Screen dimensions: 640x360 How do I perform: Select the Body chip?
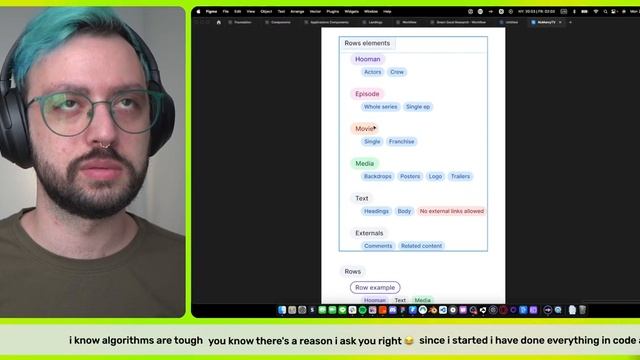tap(404, 211)
